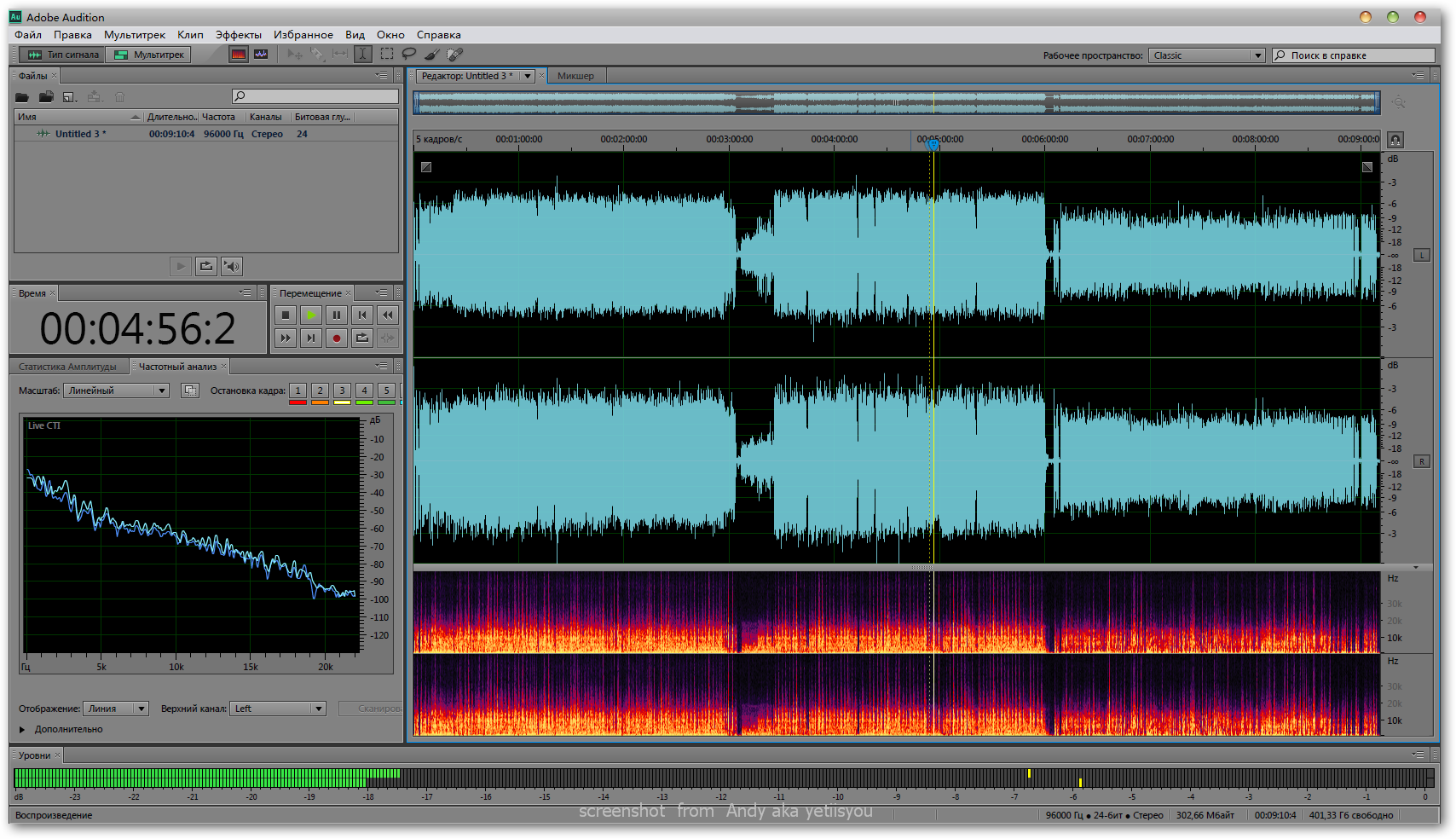The image size is (1456, 839).
Task: Click the Loop Playback button in Файлы panel
Action: pyautogui.click(x=206, y=267)
